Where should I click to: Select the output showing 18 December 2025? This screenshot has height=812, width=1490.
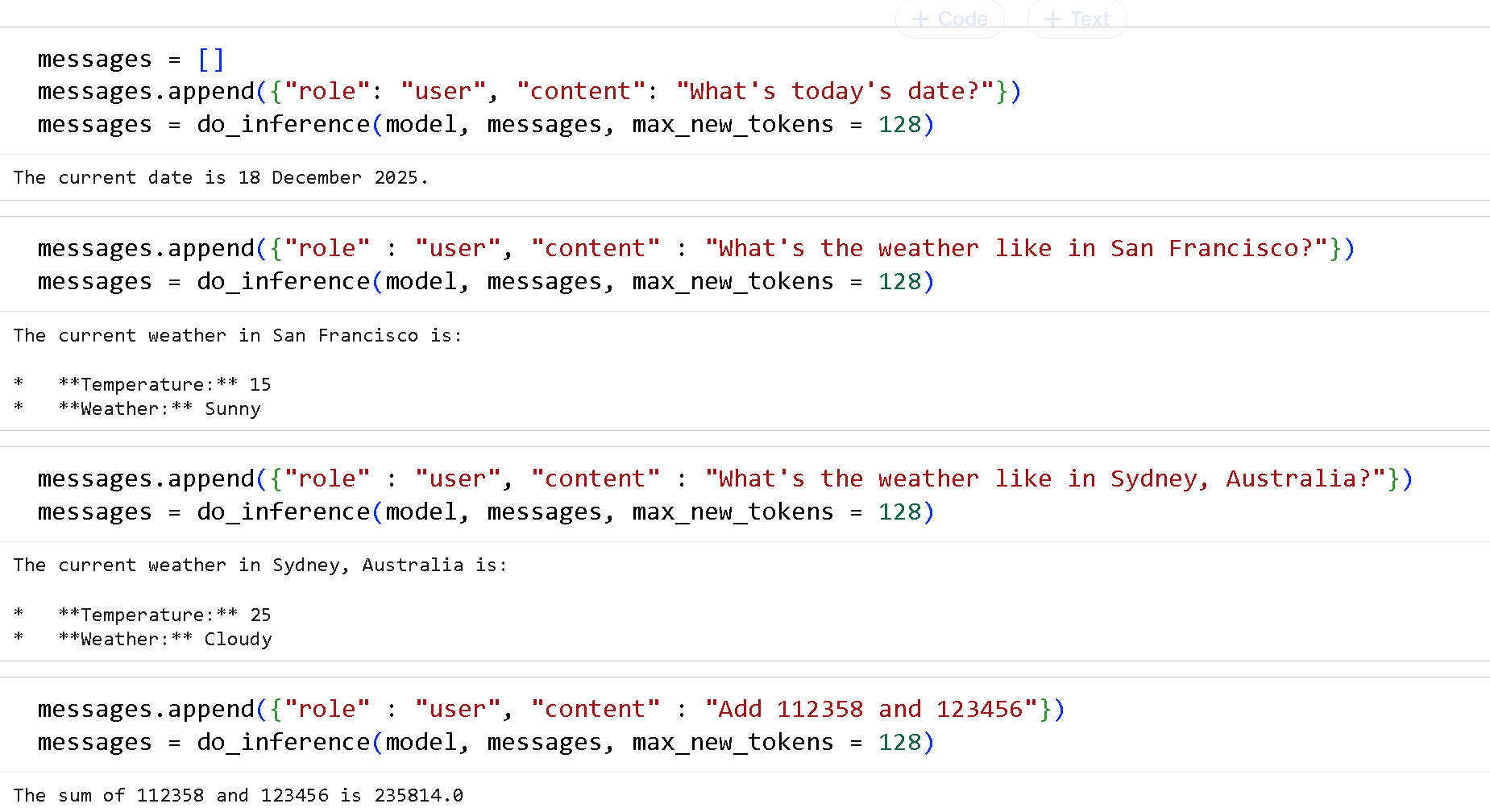coord(220,177)
